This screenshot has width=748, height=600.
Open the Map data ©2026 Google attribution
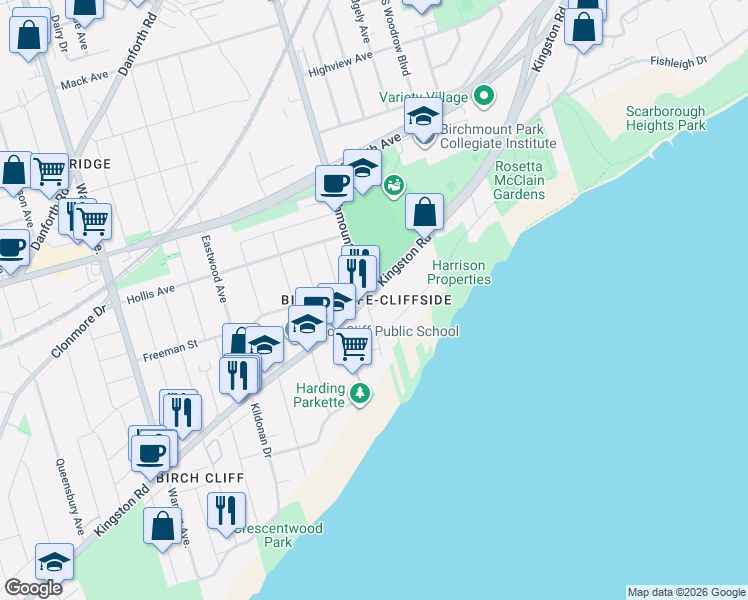[x=687, y=592]
